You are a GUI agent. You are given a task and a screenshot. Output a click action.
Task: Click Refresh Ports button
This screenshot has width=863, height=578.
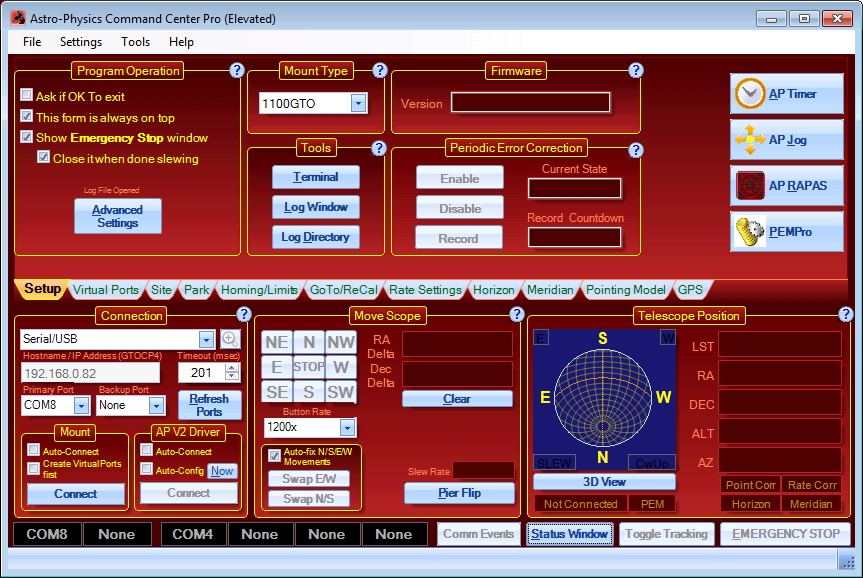pyautogui.click(x=209, y=405)
